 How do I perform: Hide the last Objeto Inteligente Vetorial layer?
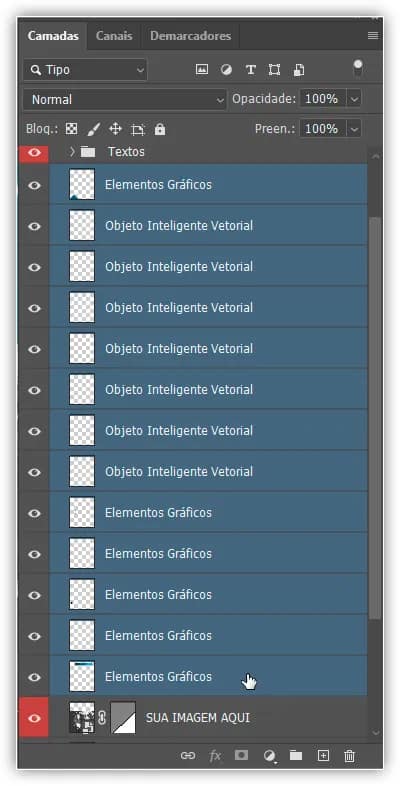point(34,472)
